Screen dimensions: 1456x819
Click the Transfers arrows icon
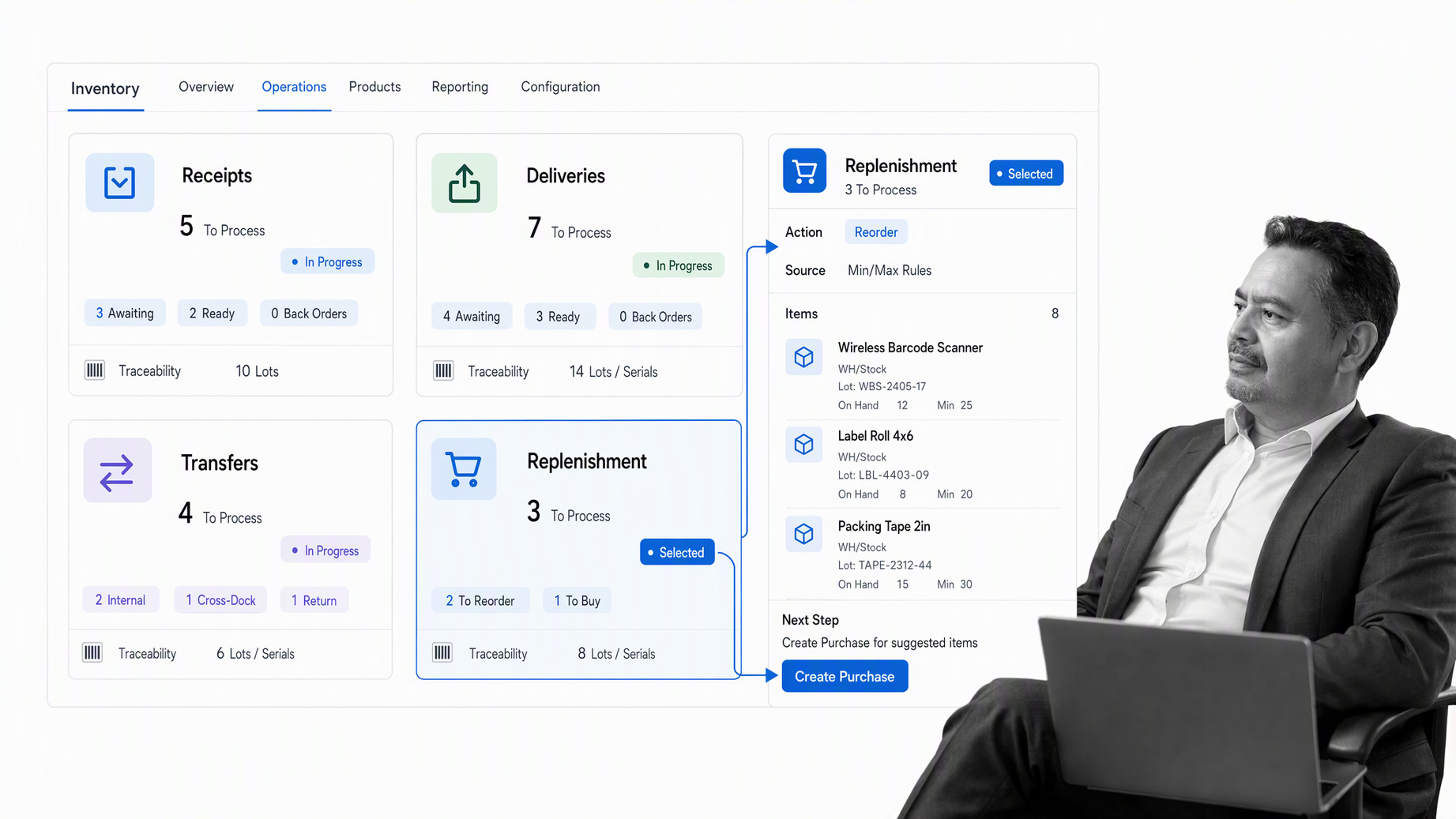tap(117, 471)
